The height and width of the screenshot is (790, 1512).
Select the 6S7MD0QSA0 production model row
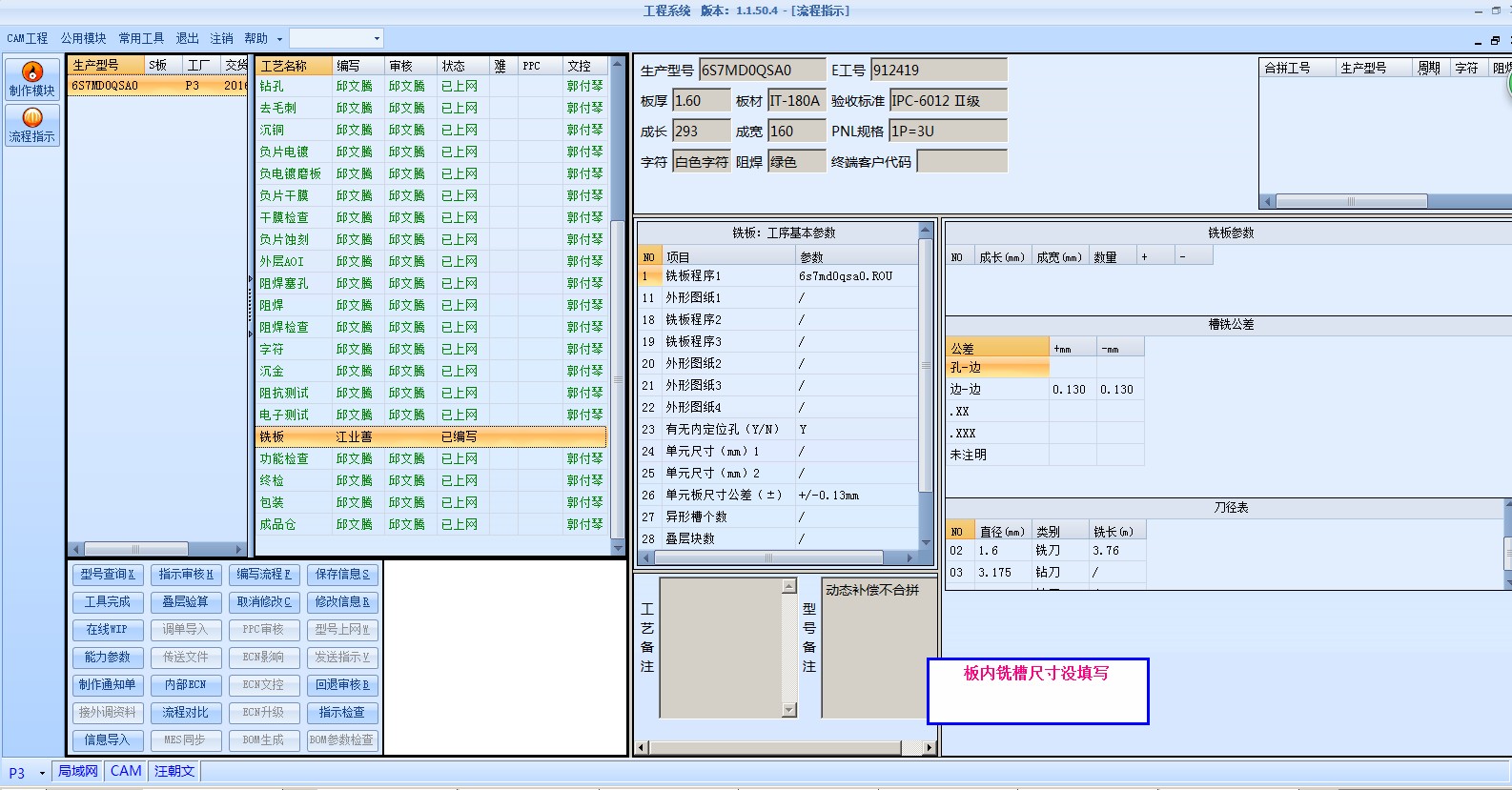[x=158, y=86]
